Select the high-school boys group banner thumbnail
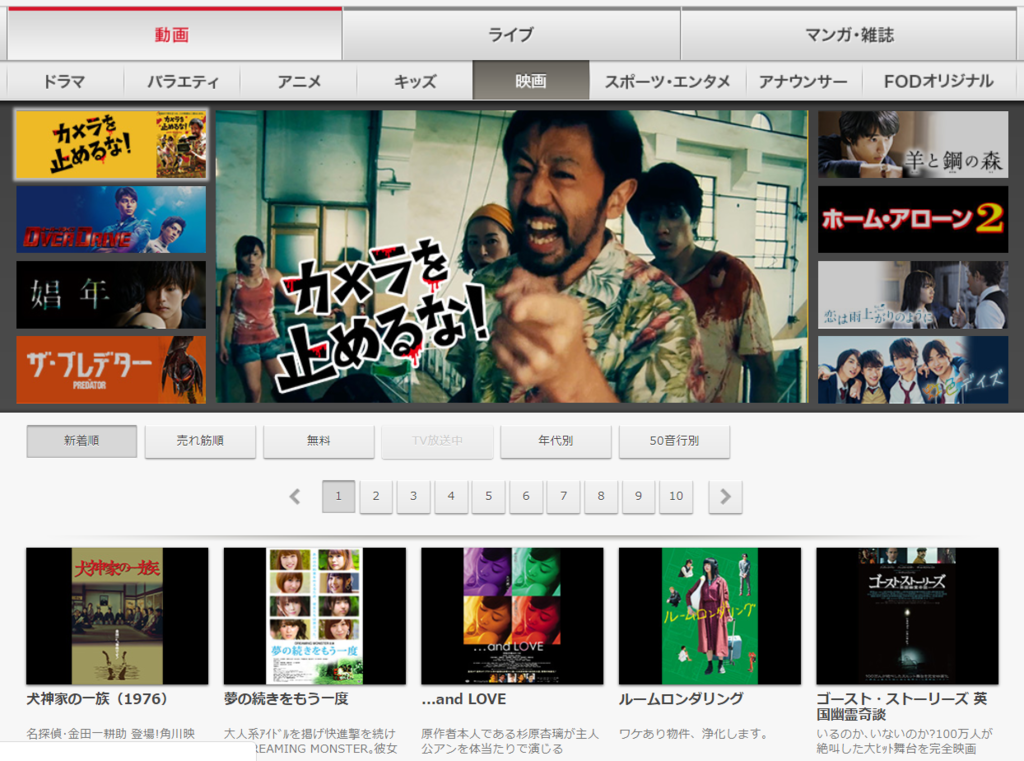 coord(913,370)
